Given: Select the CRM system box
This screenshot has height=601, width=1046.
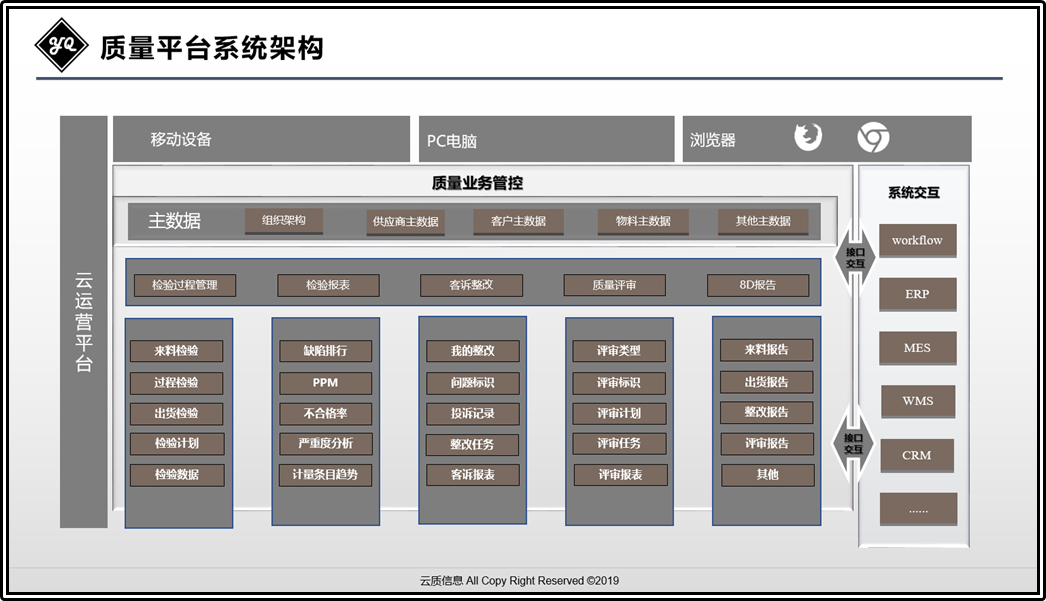Looking at the screenshot, I should point(917,456).
